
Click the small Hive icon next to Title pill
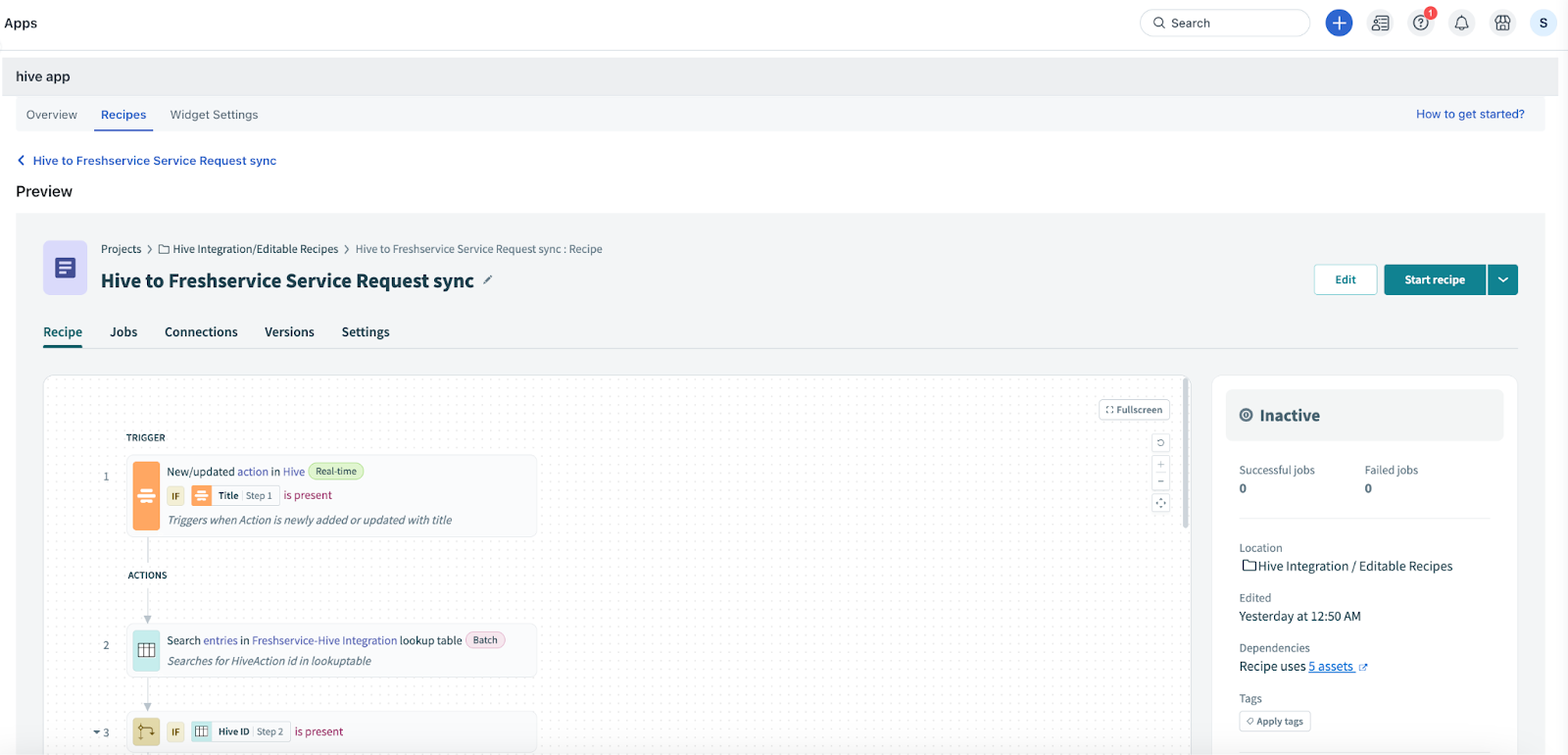pyautogui.click(x=201, y=496)
